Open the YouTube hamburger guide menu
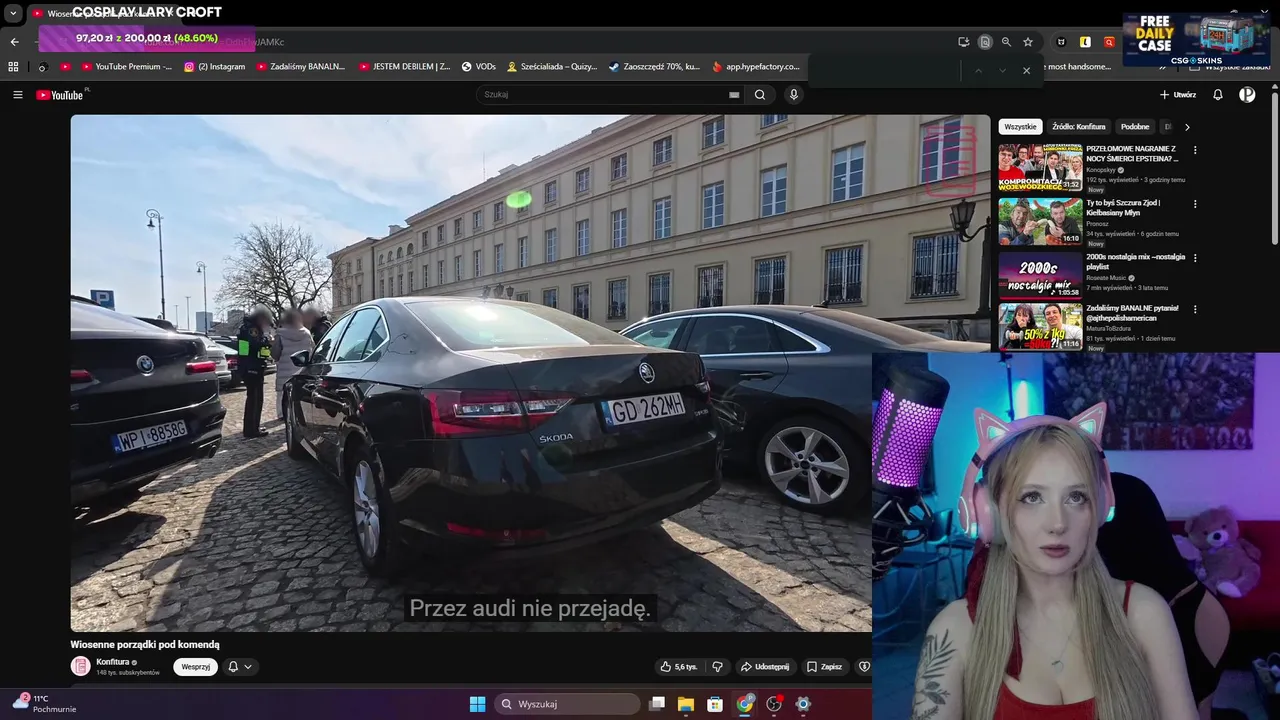1280x720 pixels. (x=17, y=95)
